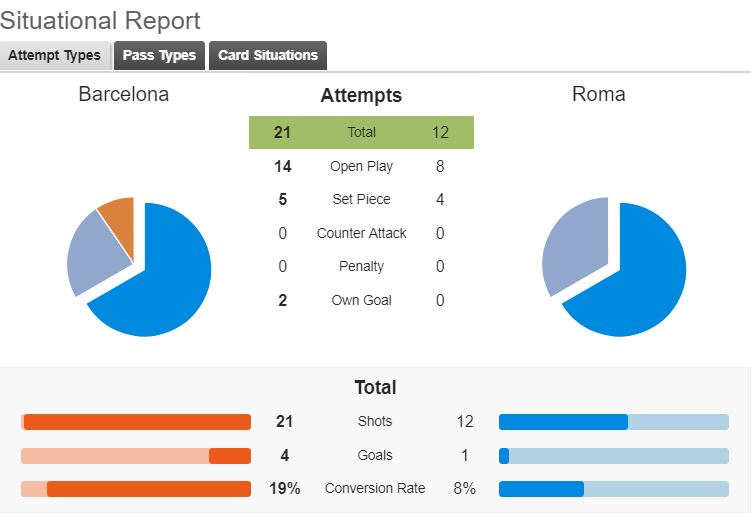Click Roma's blue Conversion Rate bar

coord(541,489)
